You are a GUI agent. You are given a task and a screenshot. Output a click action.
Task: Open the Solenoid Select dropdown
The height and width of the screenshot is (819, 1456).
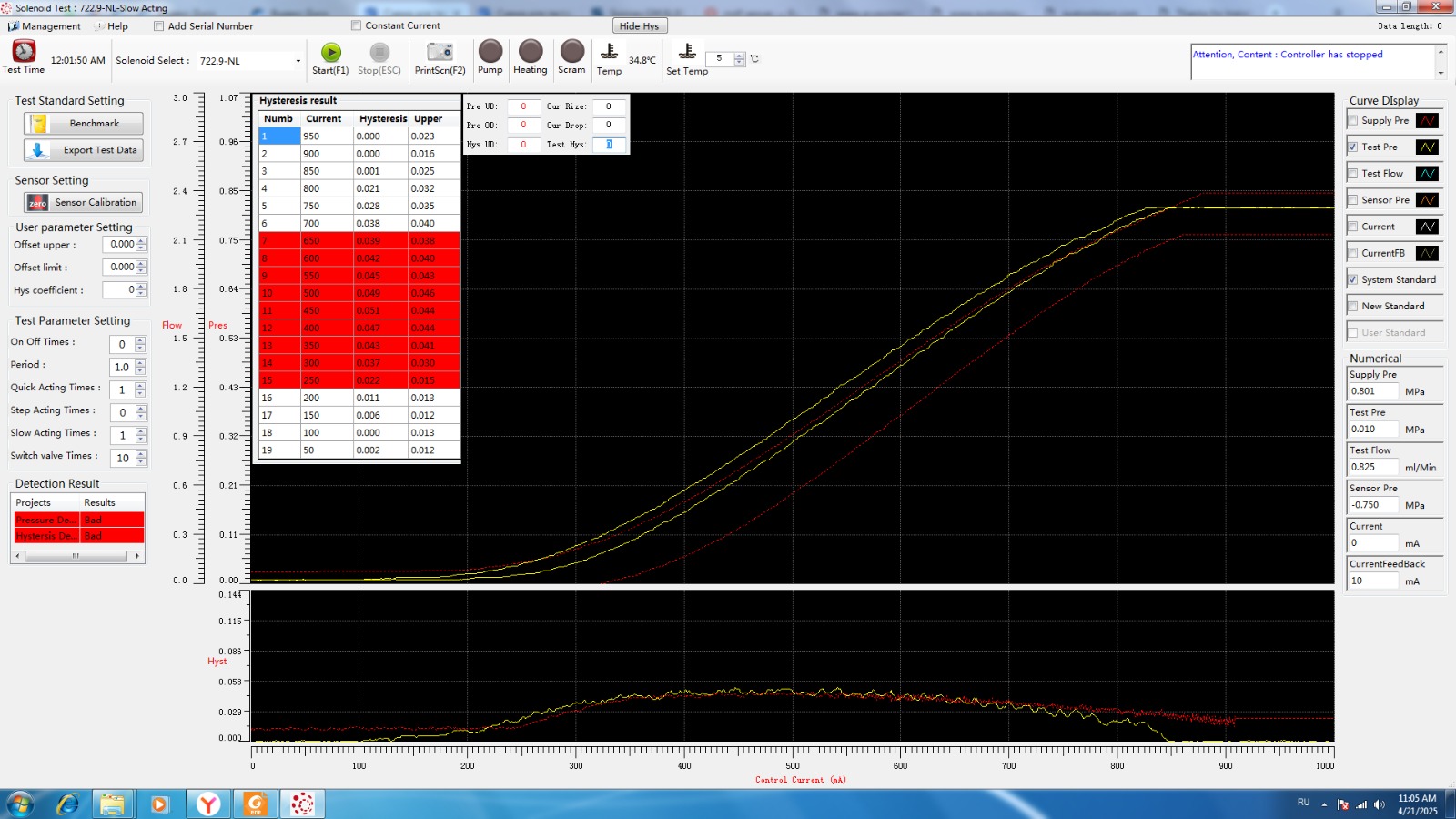(298, 61)
